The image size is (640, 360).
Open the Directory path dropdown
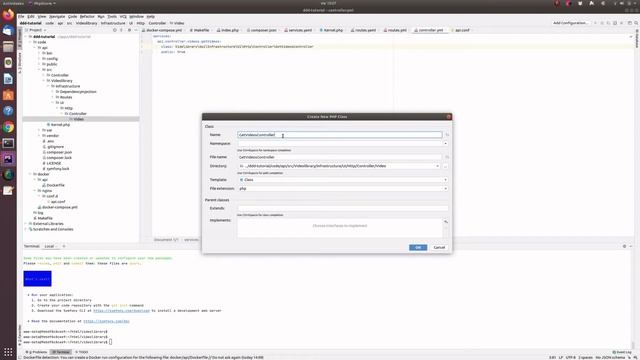pos(438,166)
